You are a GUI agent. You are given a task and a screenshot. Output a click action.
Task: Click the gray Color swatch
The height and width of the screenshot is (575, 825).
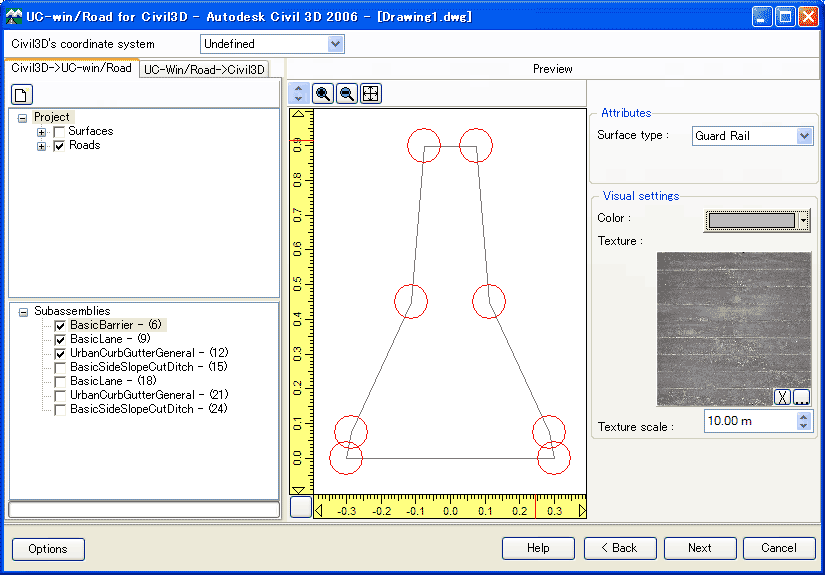pos(750,221)
